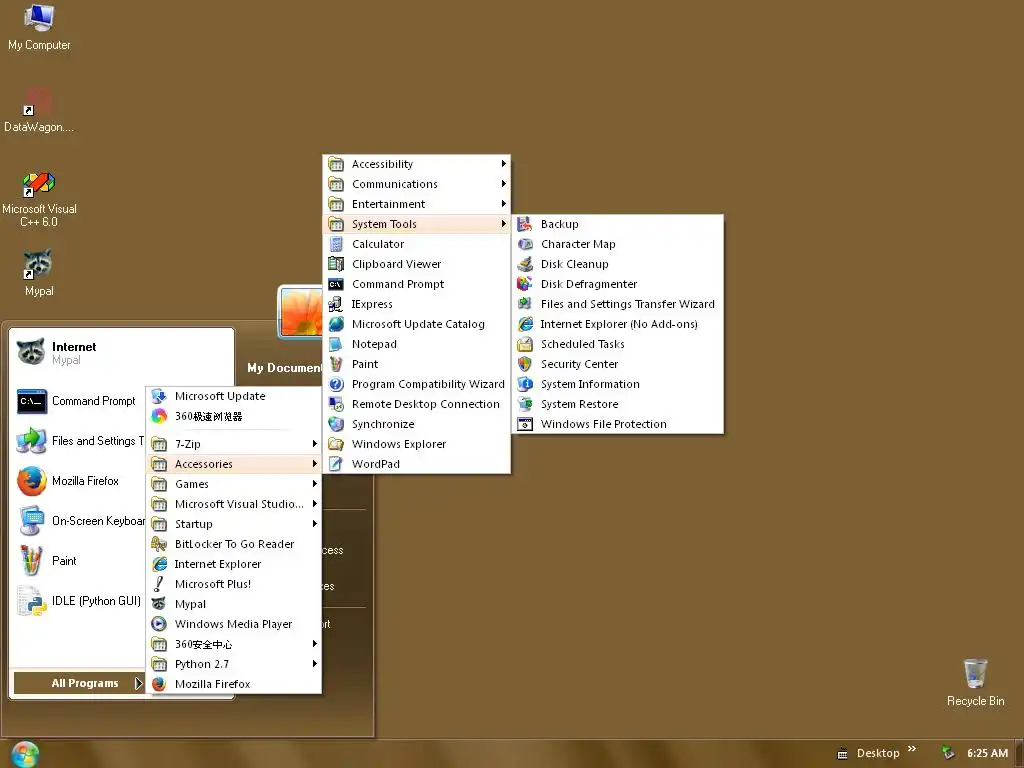Screen dimensions: 1024x768
Task: Click the Calculator icon in Accessories
Action: click(x=336, y=244)
